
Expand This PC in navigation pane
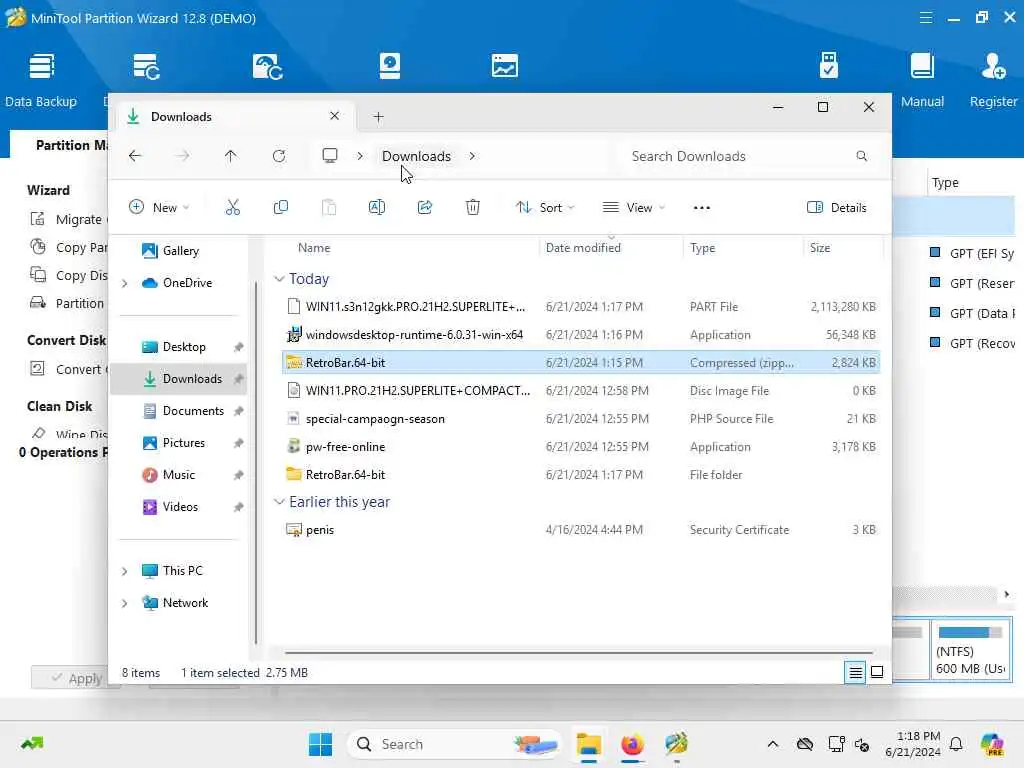[124, 571]
